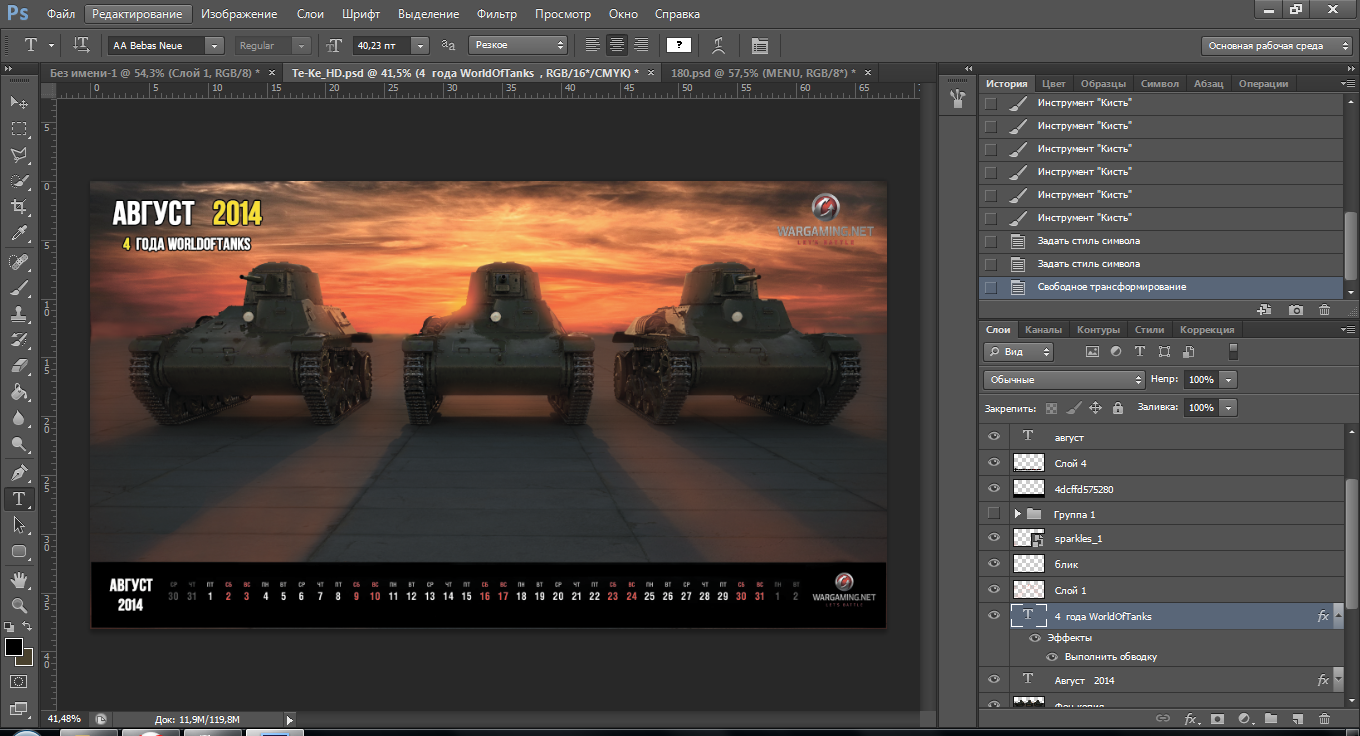Select the 'Слой 4' layer
Image resolution: width=1360 pixels, height=736 pixels.
pos(1070,463)
